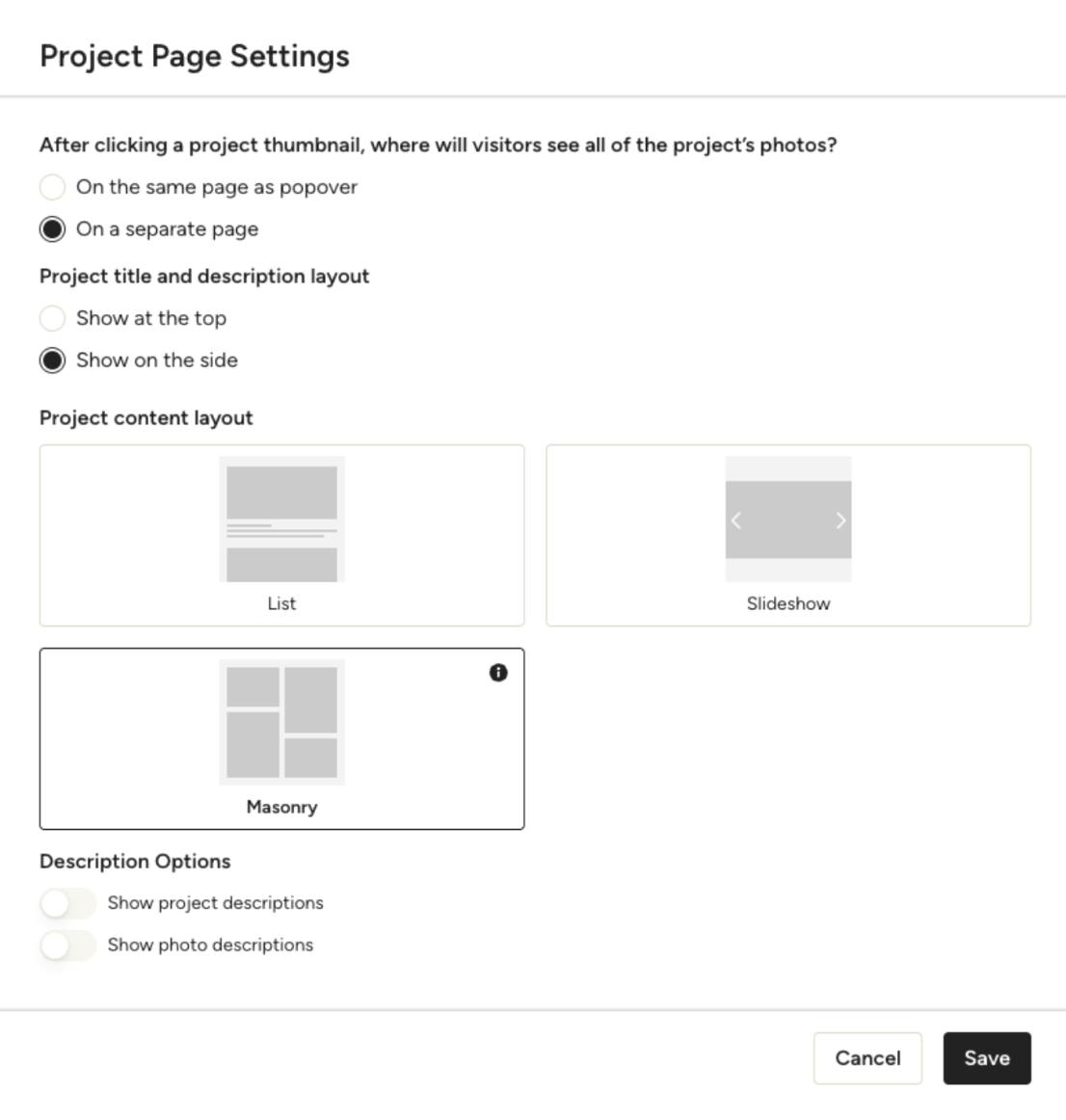Click the Save button

(x=986, y=1058)
